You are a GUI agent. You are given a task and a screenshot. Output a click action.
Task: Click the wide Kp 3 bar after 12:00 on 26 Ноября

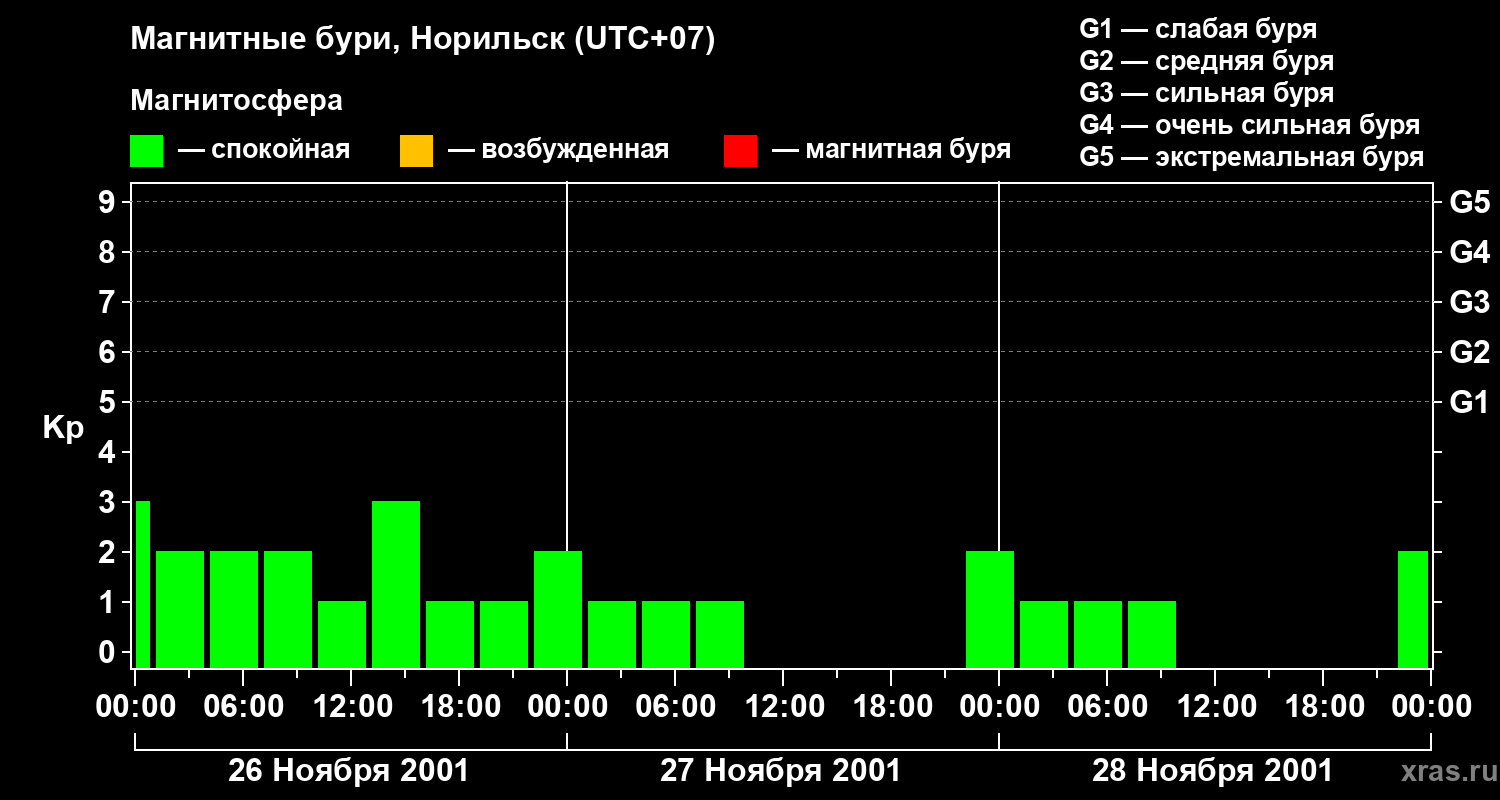[x=396, y=584]
